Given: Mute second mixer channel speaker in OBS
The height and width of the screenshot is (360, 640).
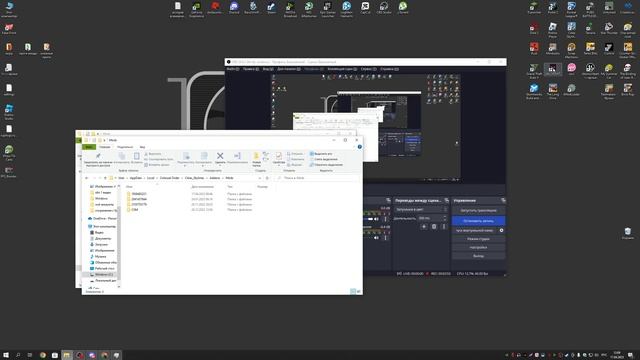Looking at the screenshot, I should [376, 238].
